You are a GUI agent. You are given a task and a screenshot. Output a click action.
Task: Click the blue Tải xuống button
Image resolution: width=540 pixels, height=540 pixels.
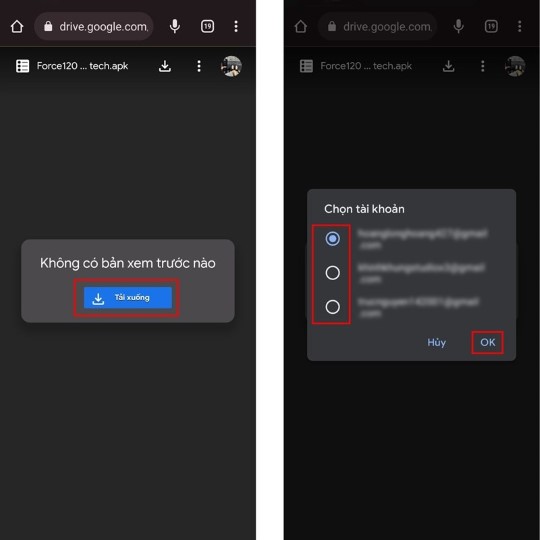tap(128, 298)
